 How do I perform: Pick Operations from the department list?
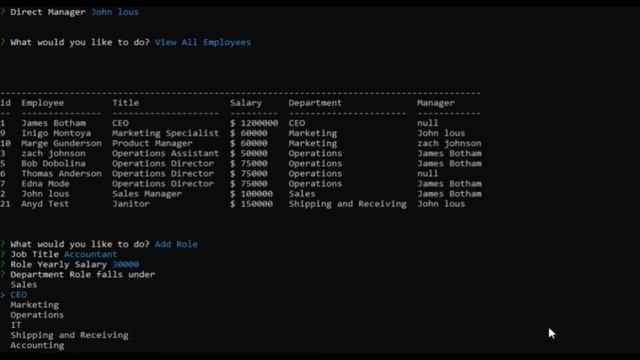(37, 315)
